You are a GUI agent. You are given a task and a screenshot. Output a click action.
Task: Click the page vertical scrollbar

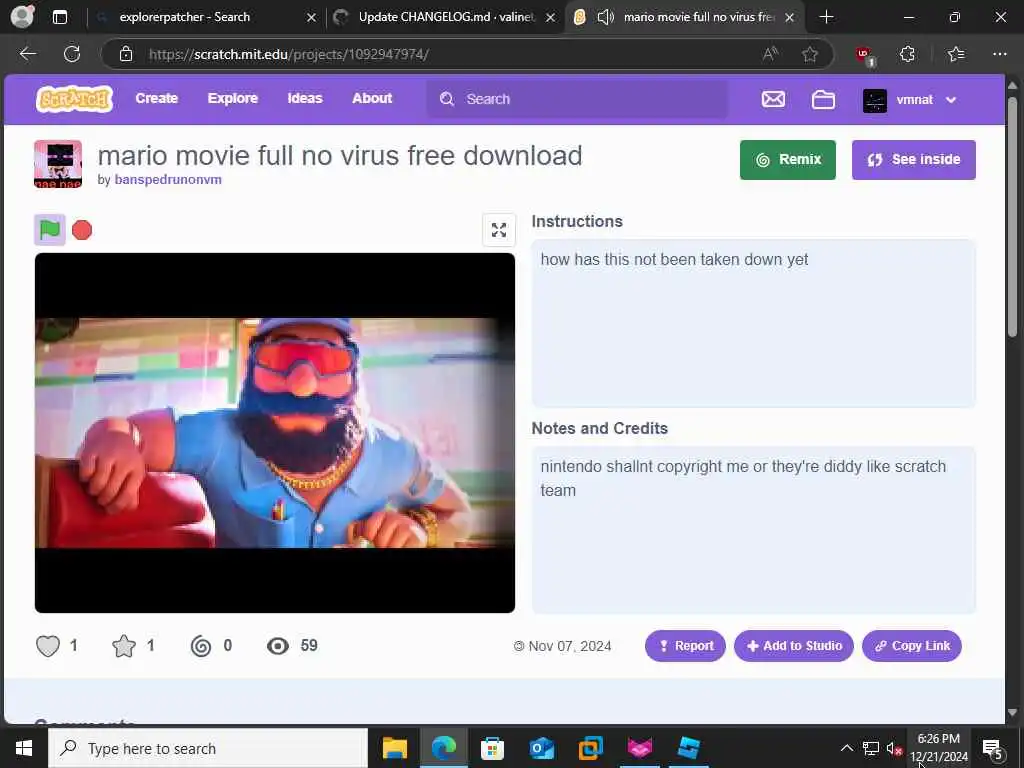point(1012,216)
